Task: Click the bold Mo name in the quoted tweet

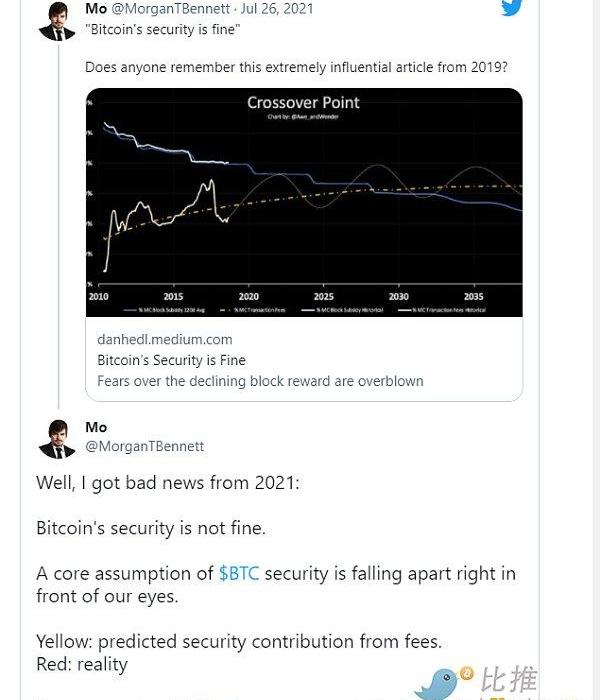Action: pos(96,8)
